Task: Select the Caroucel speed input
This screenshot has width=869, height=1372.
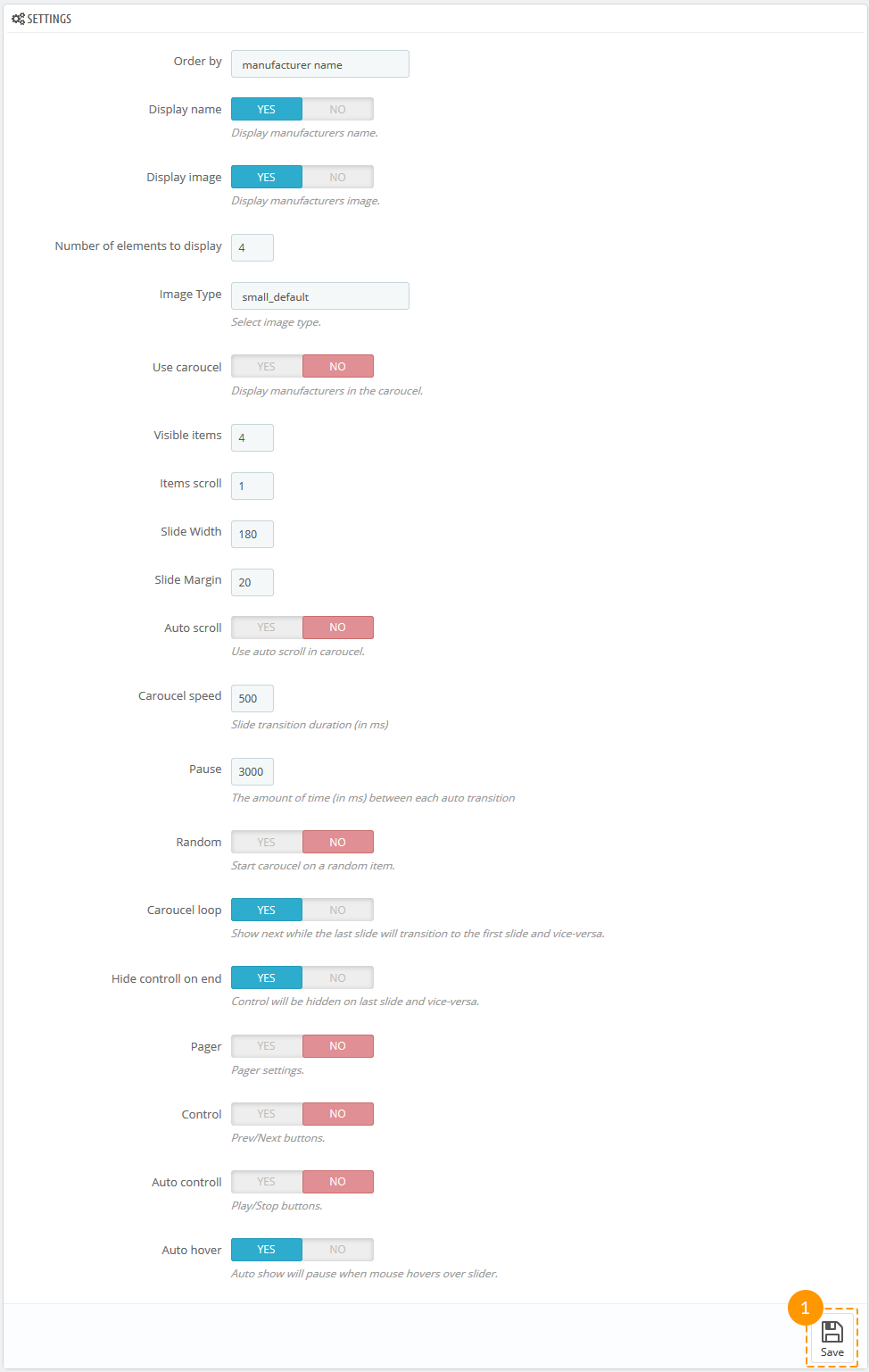Action: click(x=252, y=698)
